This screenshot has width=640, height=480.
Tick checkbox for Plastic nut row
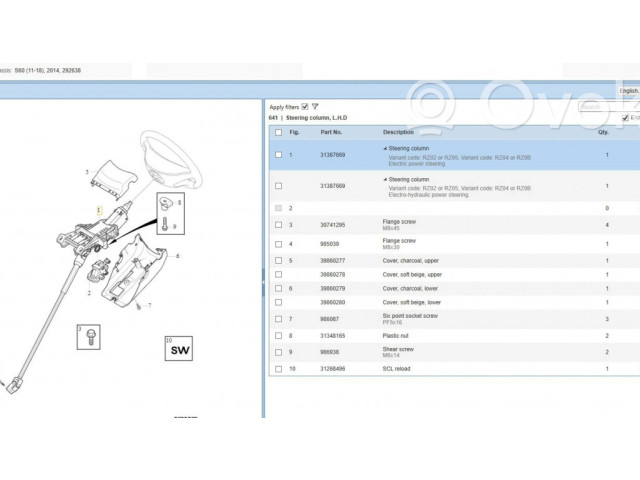pos(278,336)
